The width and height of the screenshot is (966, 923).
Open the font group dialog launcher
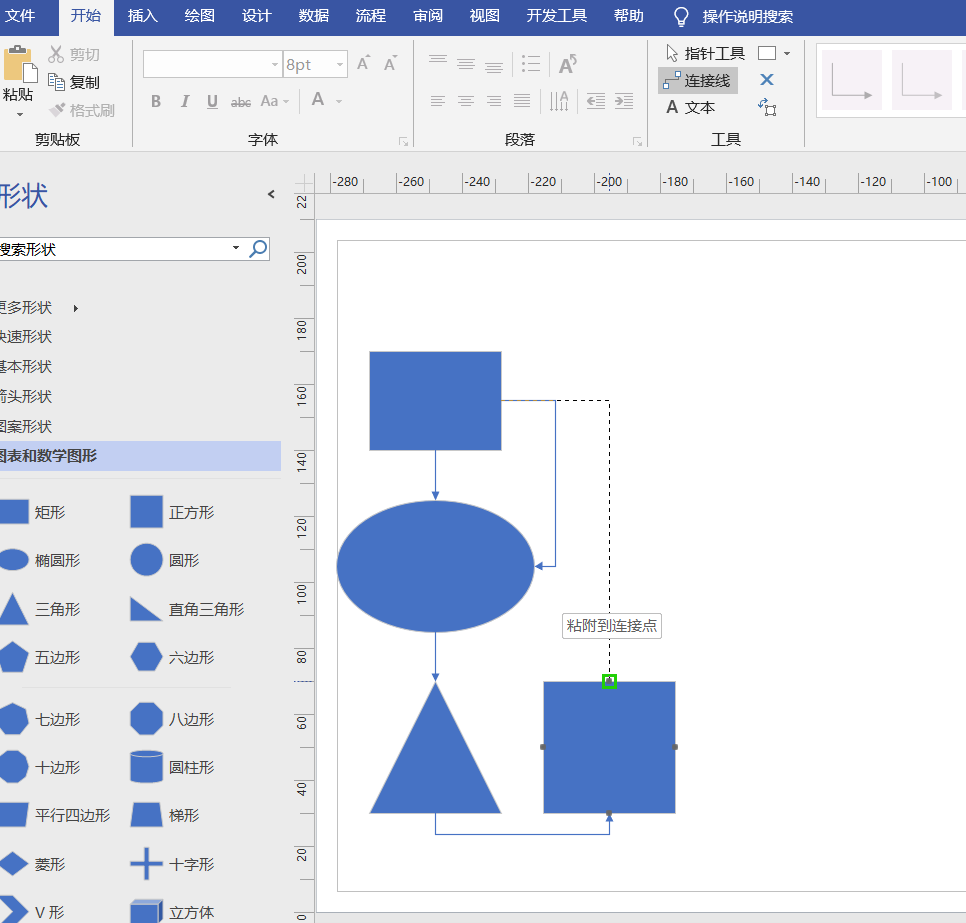(403, 142)
